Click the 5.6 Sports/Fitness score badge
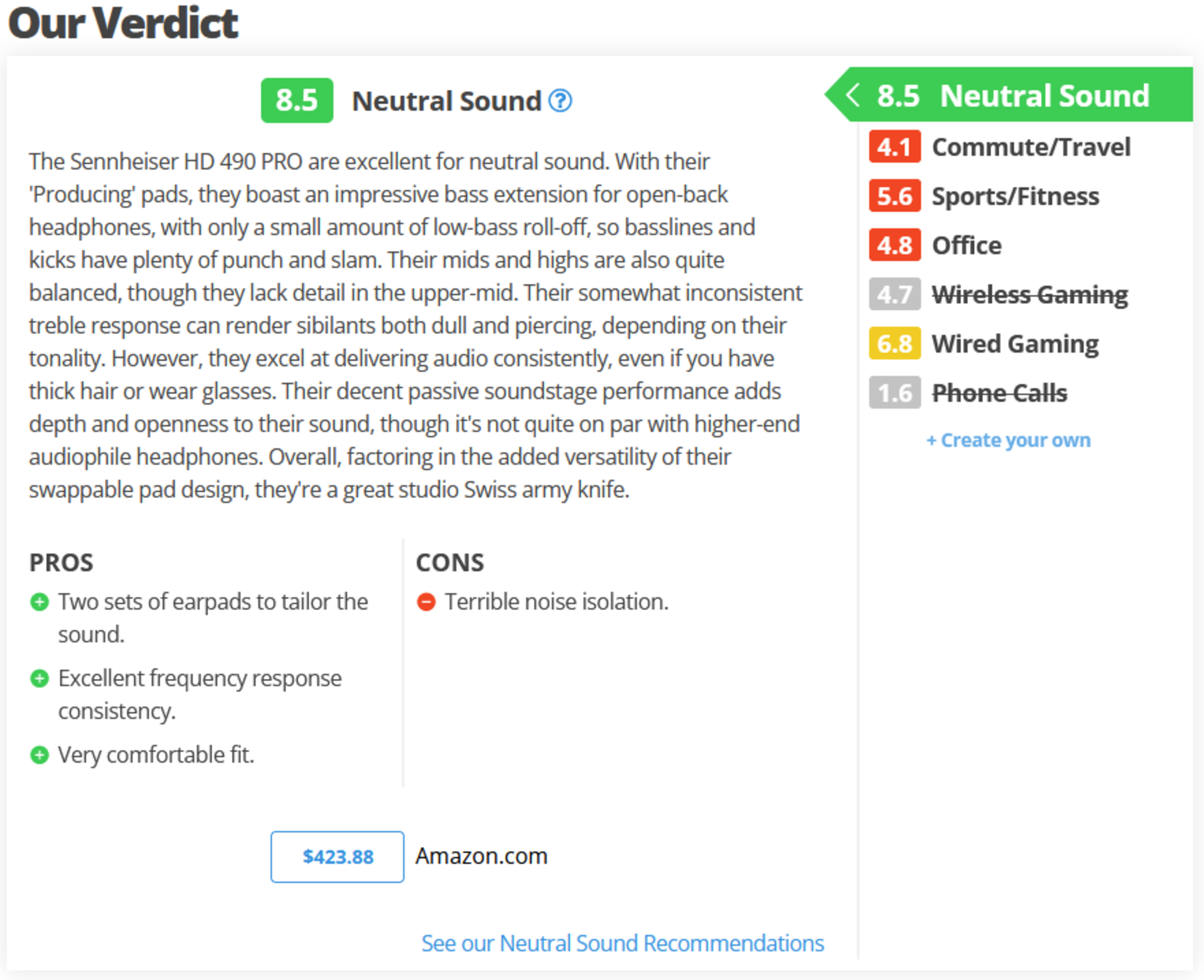This screenshot has height=980, width=1204. pyautogui.click(x=894, y=196)
